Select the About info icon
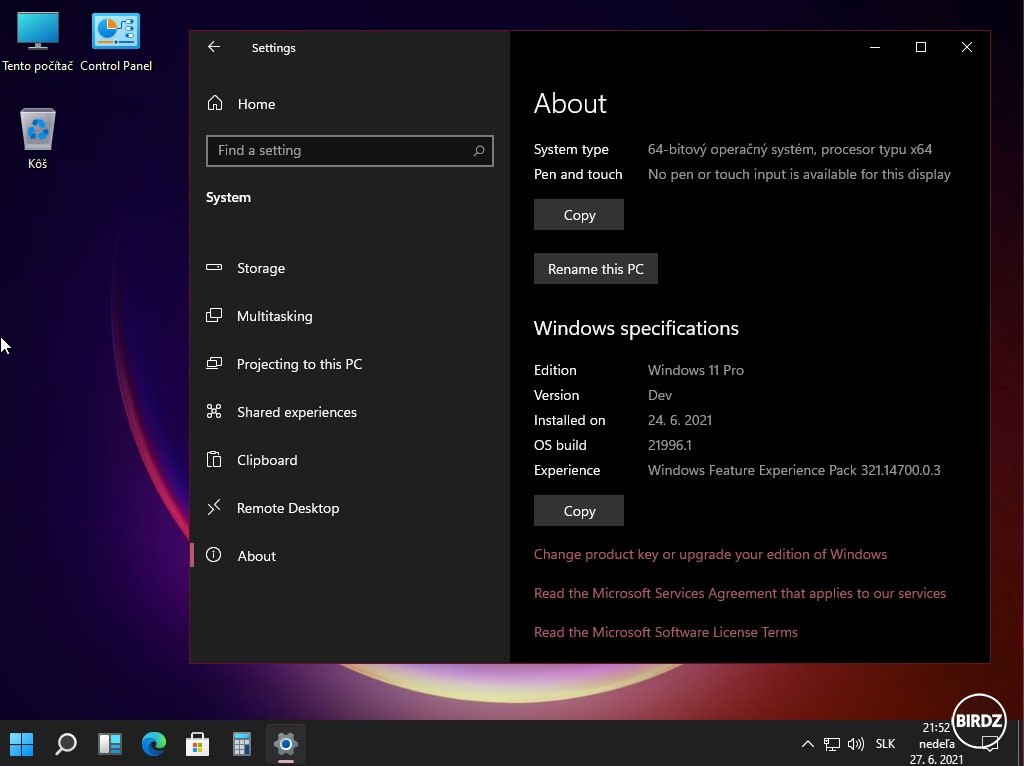The width and height of the screenshot is (1024, 766). [214, 555]
